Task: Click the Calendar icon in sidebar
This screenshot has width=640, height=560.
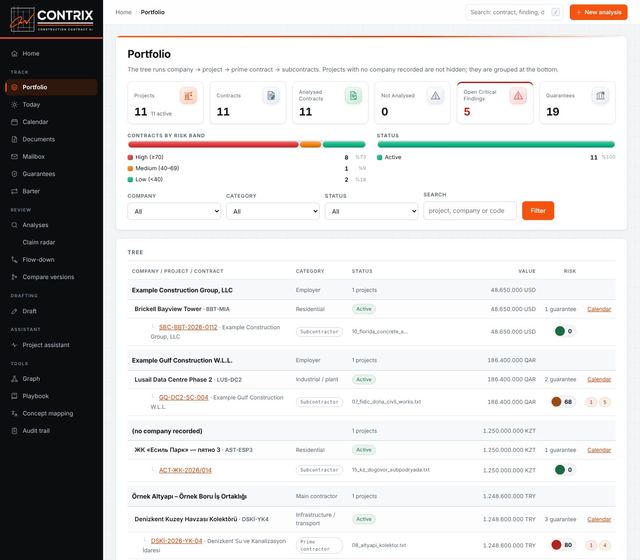Action: pos(14,122)
